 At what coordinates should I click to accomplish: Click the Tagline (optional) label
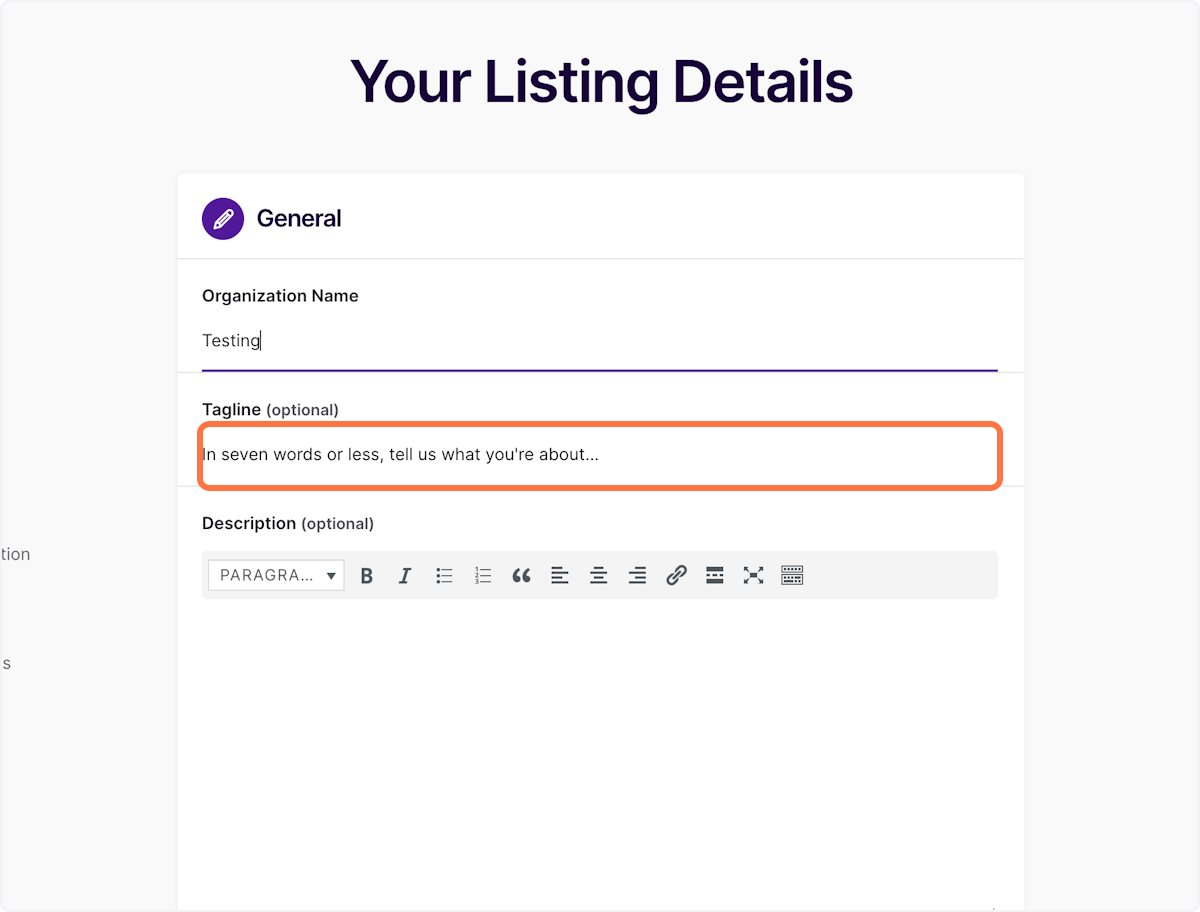tap(270, 409)
